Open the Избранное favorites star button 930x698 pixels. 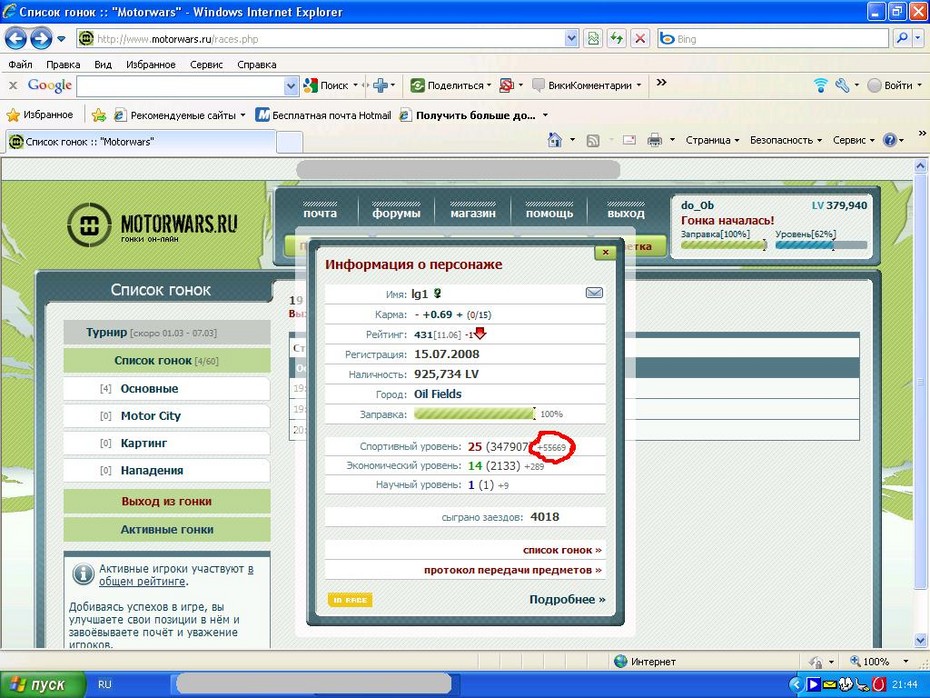(39, 115)
